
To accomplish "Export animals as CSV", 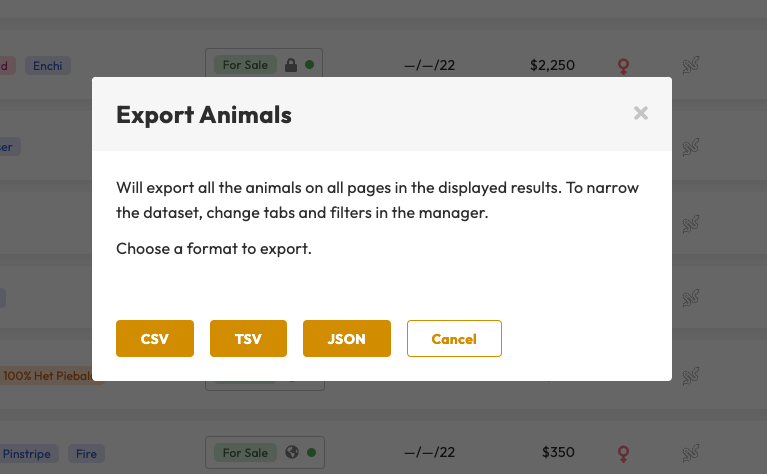I will (154, 339).
